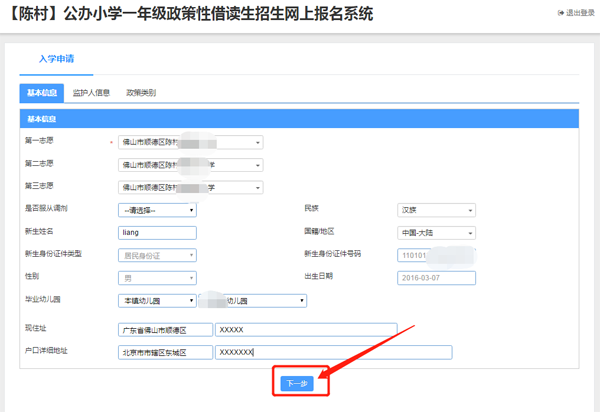Click the 现住址 detail field containing XXXXX
600x412 pixels.
click(x=305, y=329)
